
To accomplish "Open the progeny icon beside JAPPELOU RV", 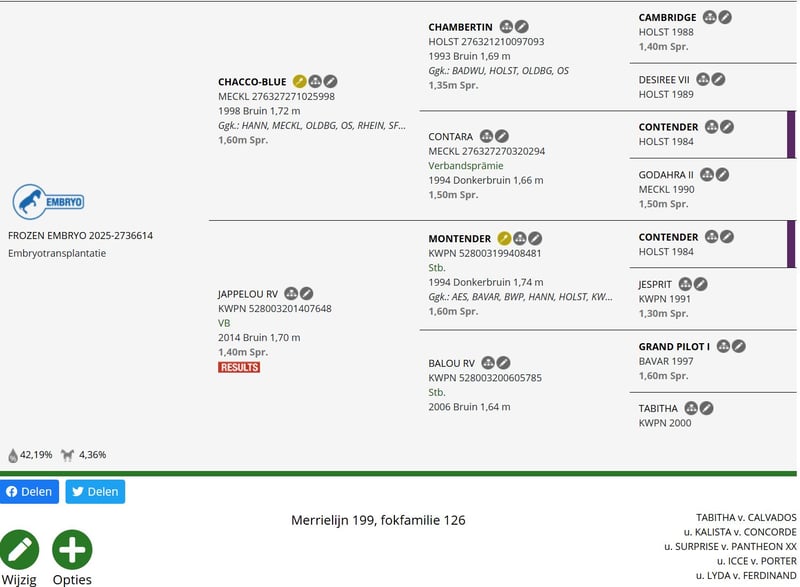I will [x=291, y=294].
